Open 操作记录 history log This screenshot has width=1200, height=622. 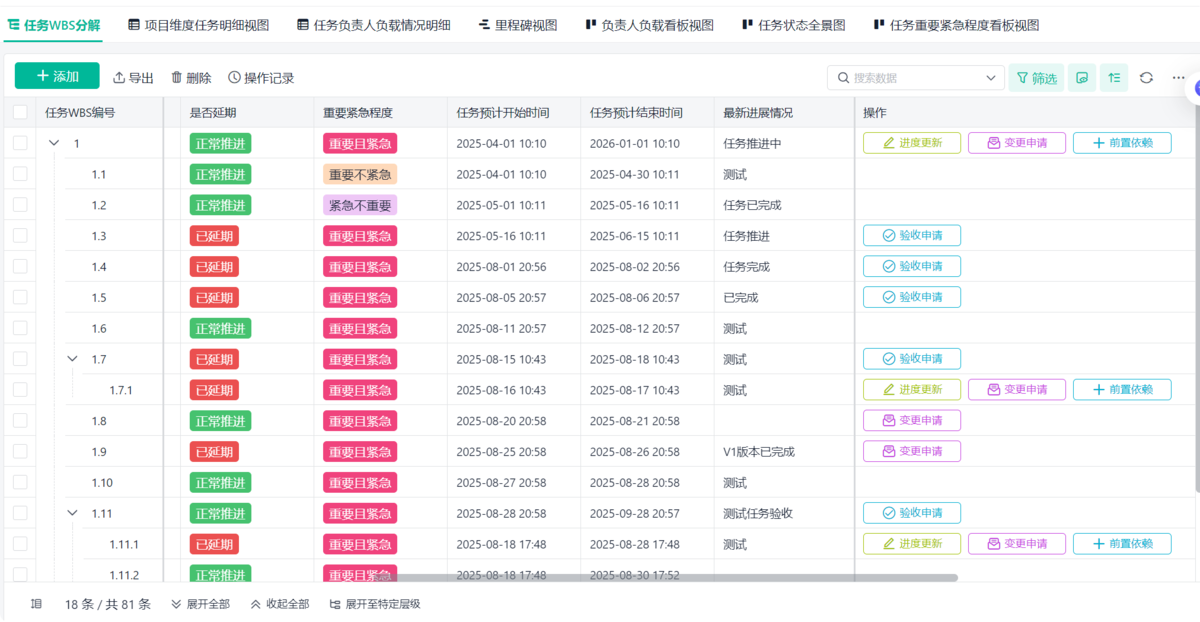pos(261,78)
